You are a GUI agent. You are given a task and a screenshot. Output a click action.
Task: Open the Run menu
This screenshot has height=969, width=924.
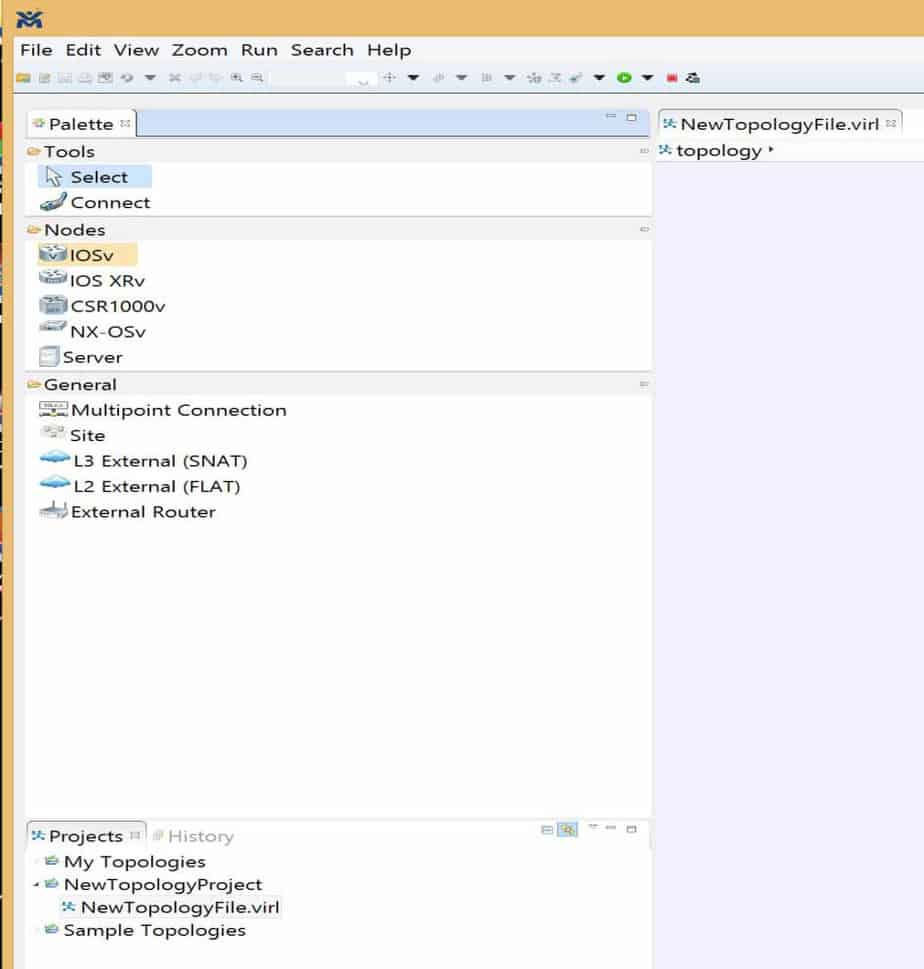click(x=260, y=50)
